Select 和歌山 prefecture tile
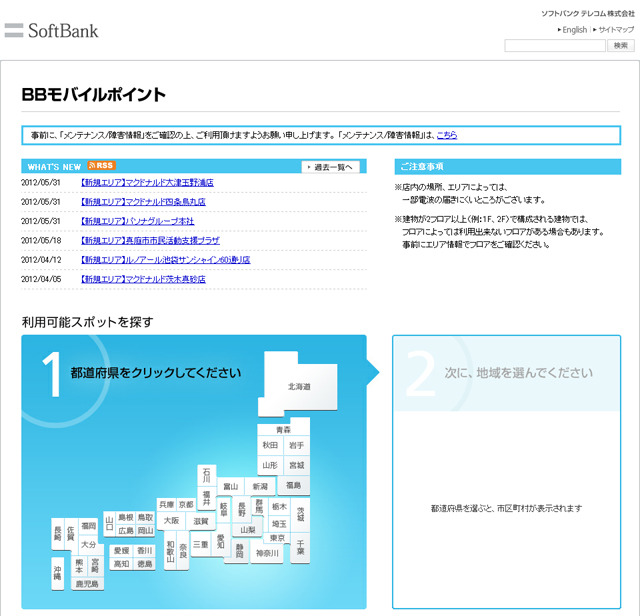This screenshot has width=640, height=616. 170,550
